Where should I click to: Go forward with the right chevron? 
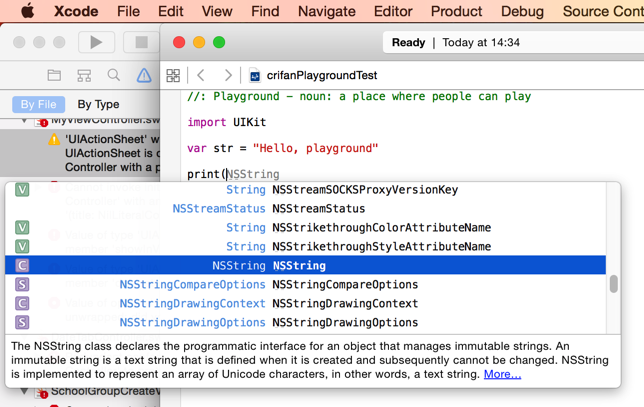228,75
